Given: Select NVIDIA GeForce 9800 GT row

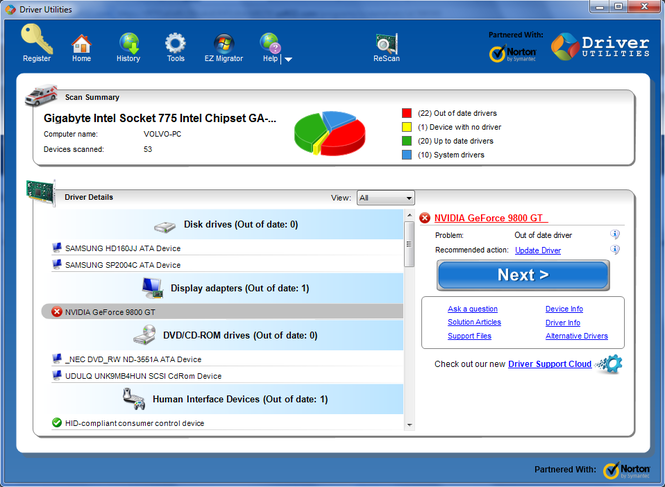Looking at the screenshot, I should point(222,312).
